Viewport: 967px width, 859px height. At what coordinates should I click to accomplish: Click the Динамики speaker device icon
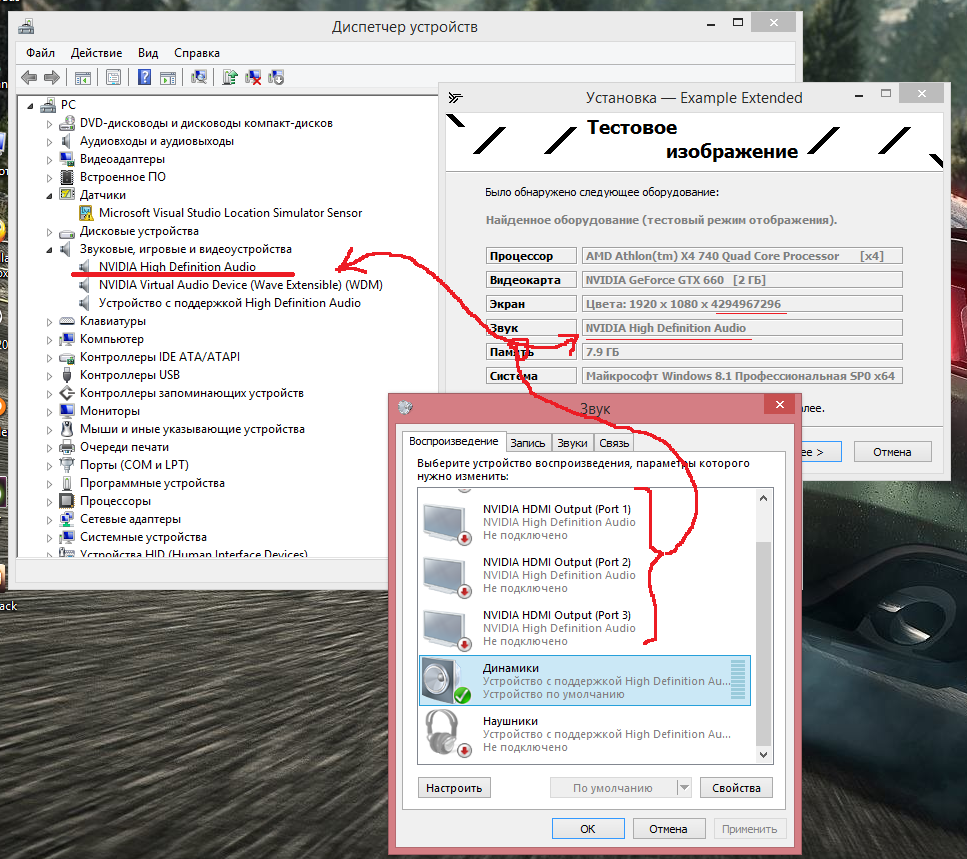coord(446,681)
